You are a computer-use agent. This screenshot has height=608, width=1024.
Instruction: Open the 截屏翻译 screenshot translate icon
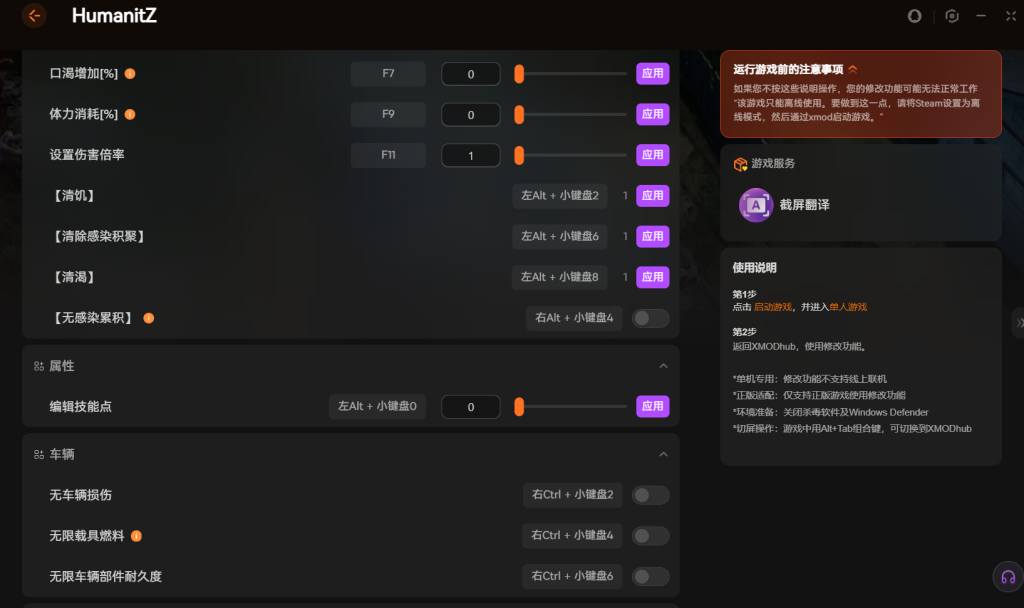(756, 205)
